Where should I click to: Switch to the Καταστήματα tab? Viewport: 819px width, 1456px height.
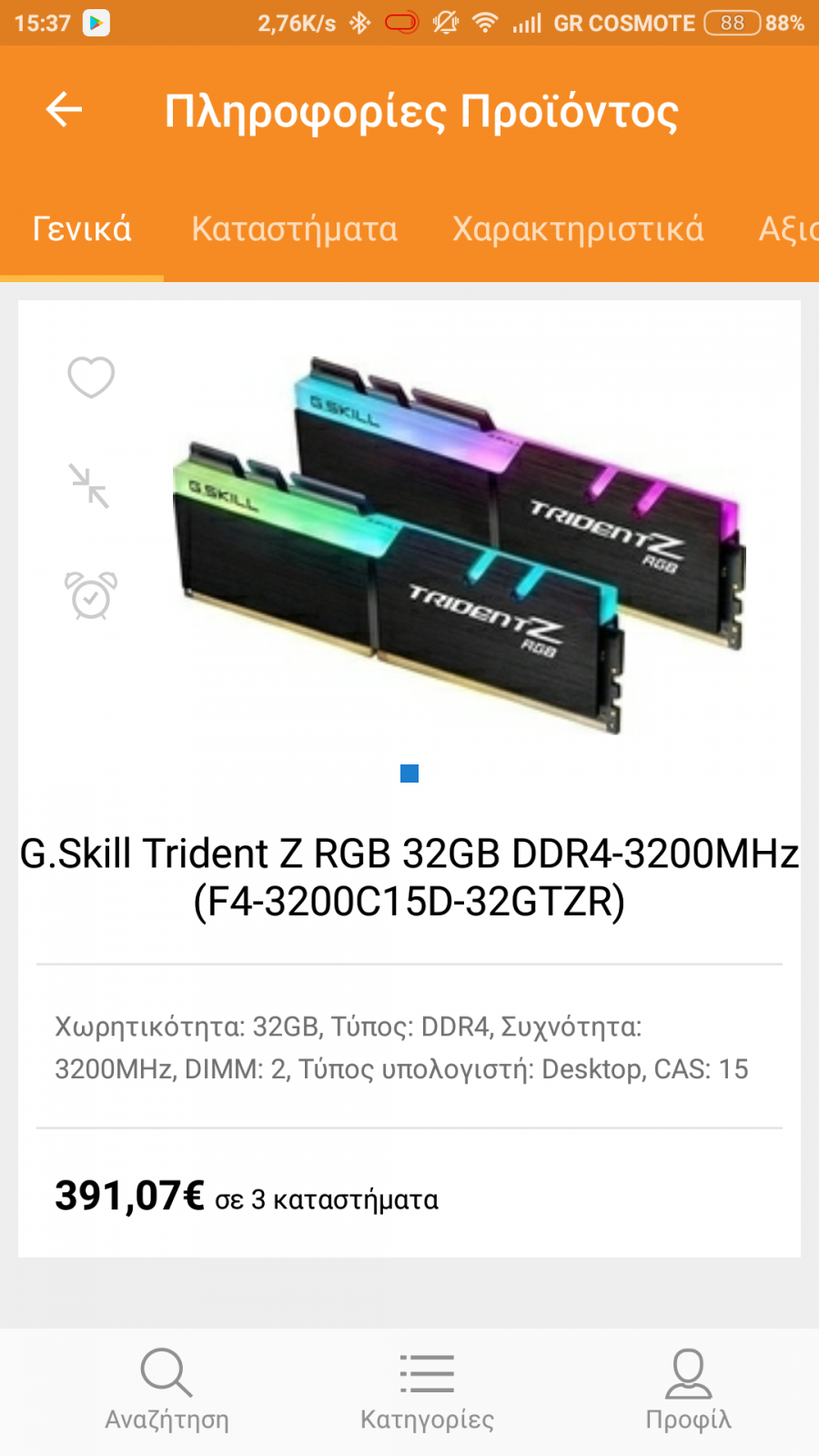coord(294,229)
